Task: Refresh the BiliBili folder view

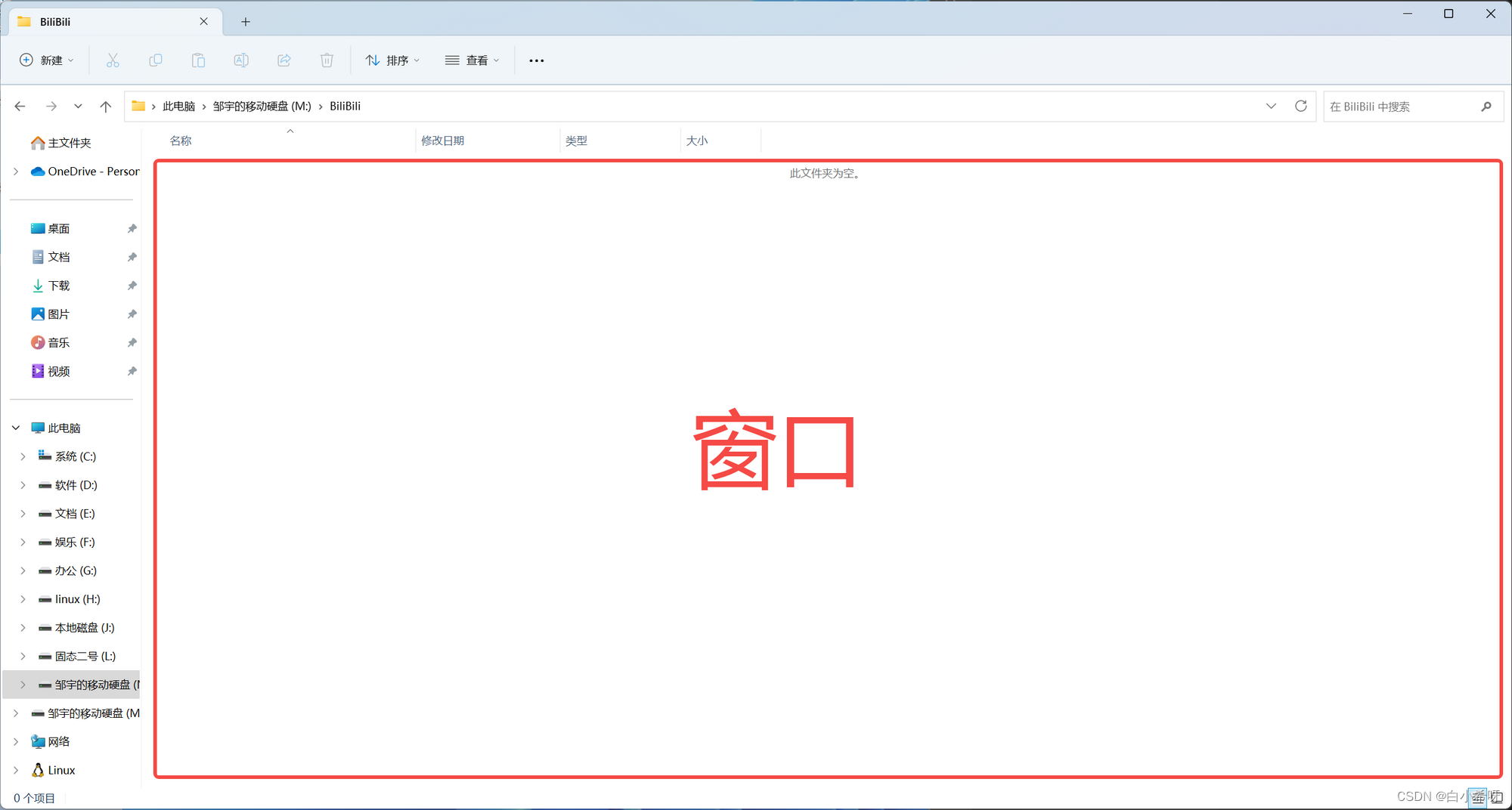Action: 1300,107
